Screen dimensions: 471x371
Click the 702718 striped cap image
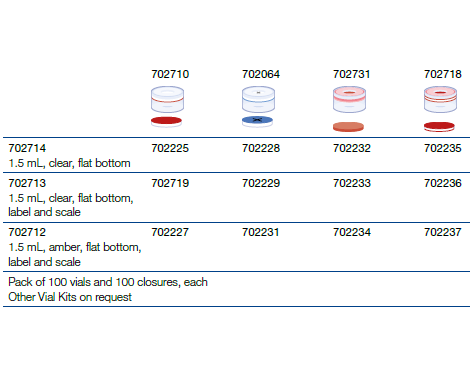(x=440, y=99)
